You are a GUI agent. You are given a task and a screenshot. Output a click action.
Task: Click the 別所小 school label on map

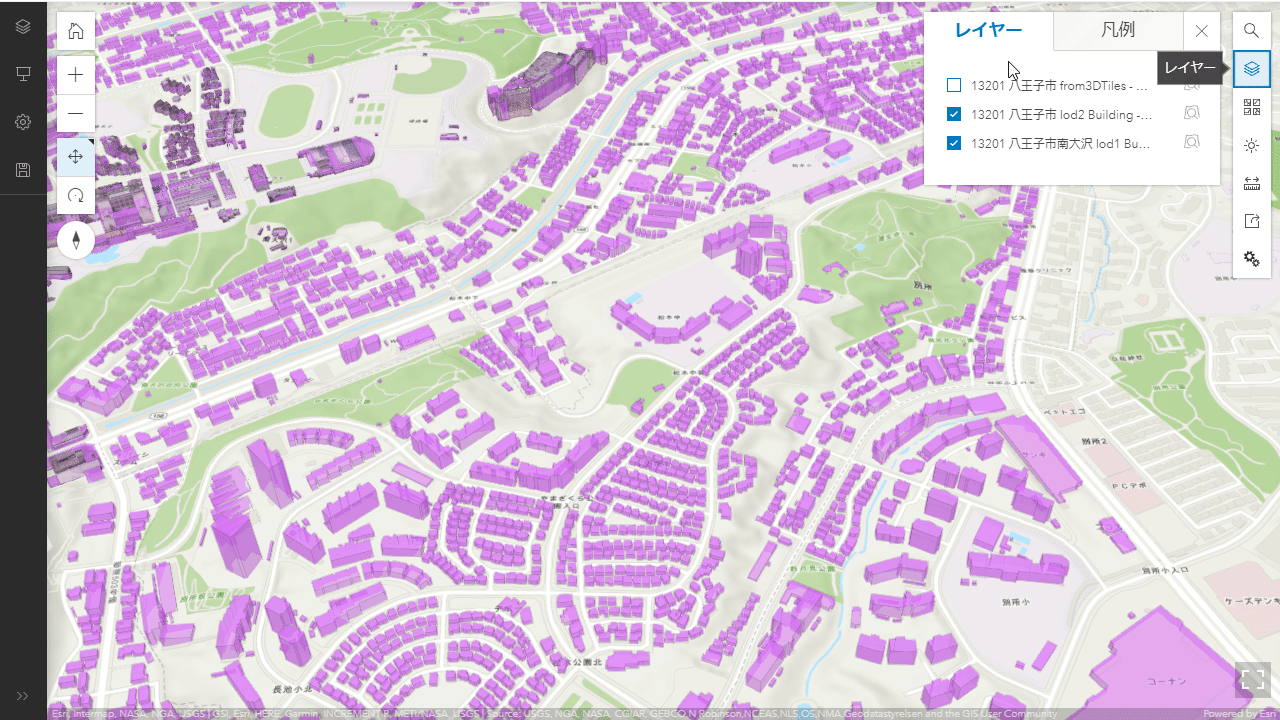tap(1015, 603)
